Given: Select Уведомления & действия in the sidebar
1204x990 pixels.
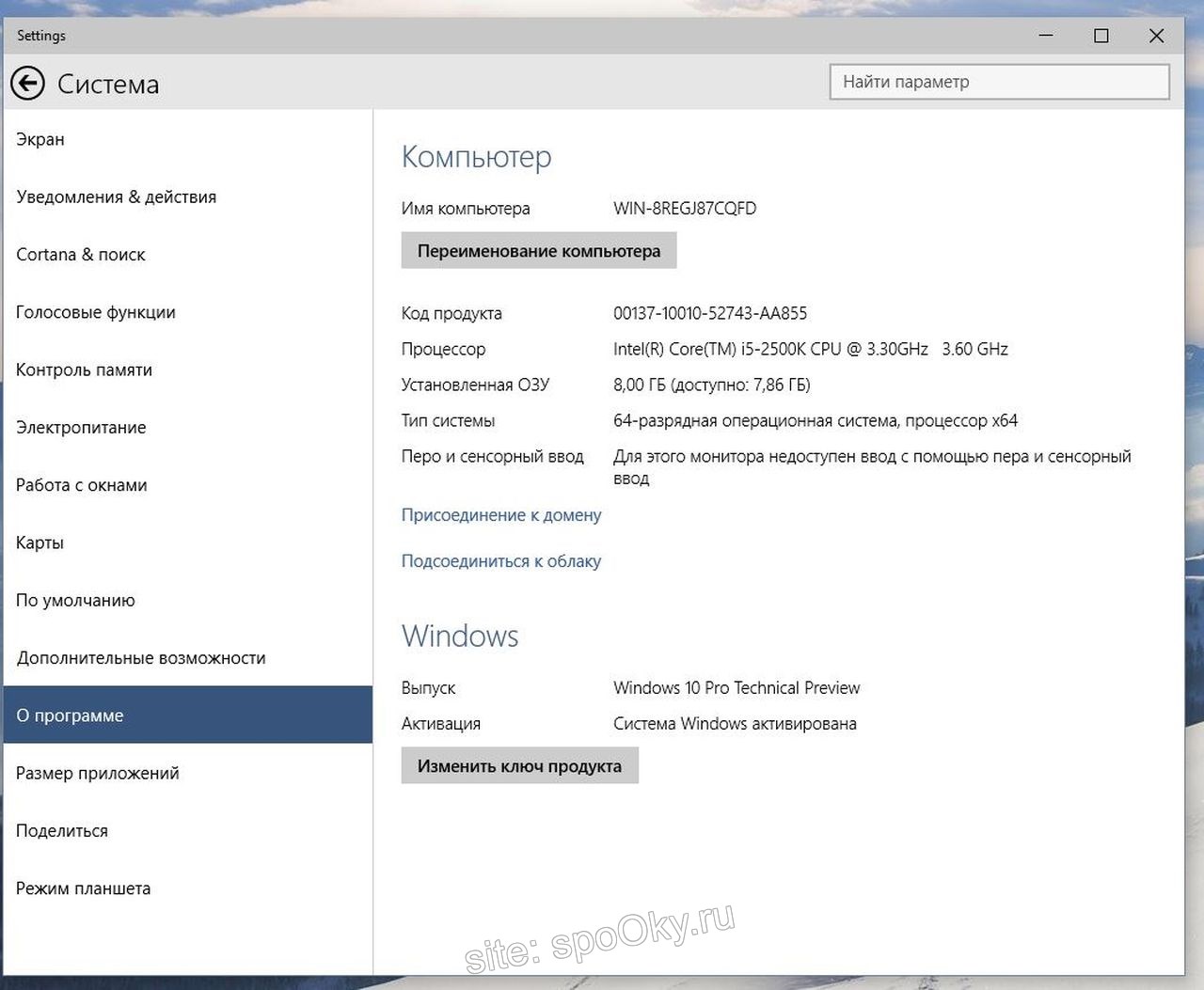Looking at the screenshot, I should click(x=188, y=196).
